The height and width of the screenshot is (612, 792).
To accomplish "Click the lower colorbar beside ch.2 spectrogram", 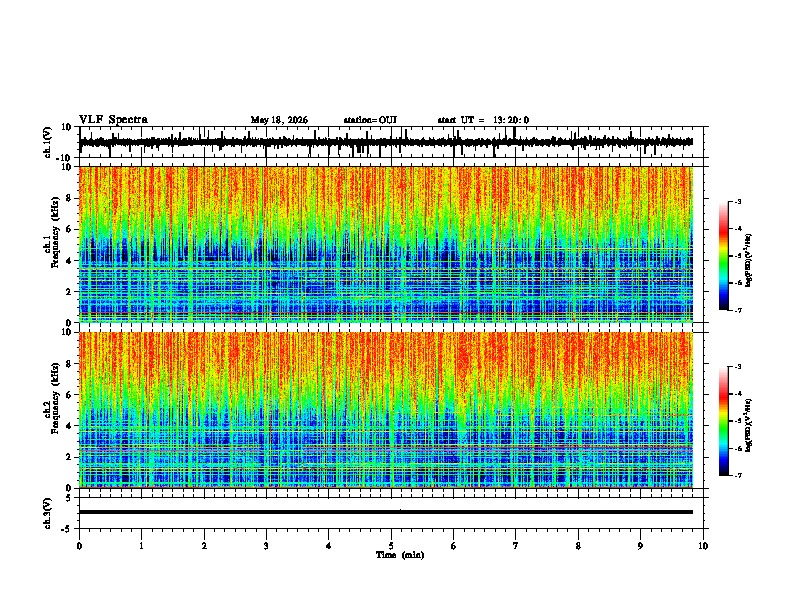I will 724,421.
